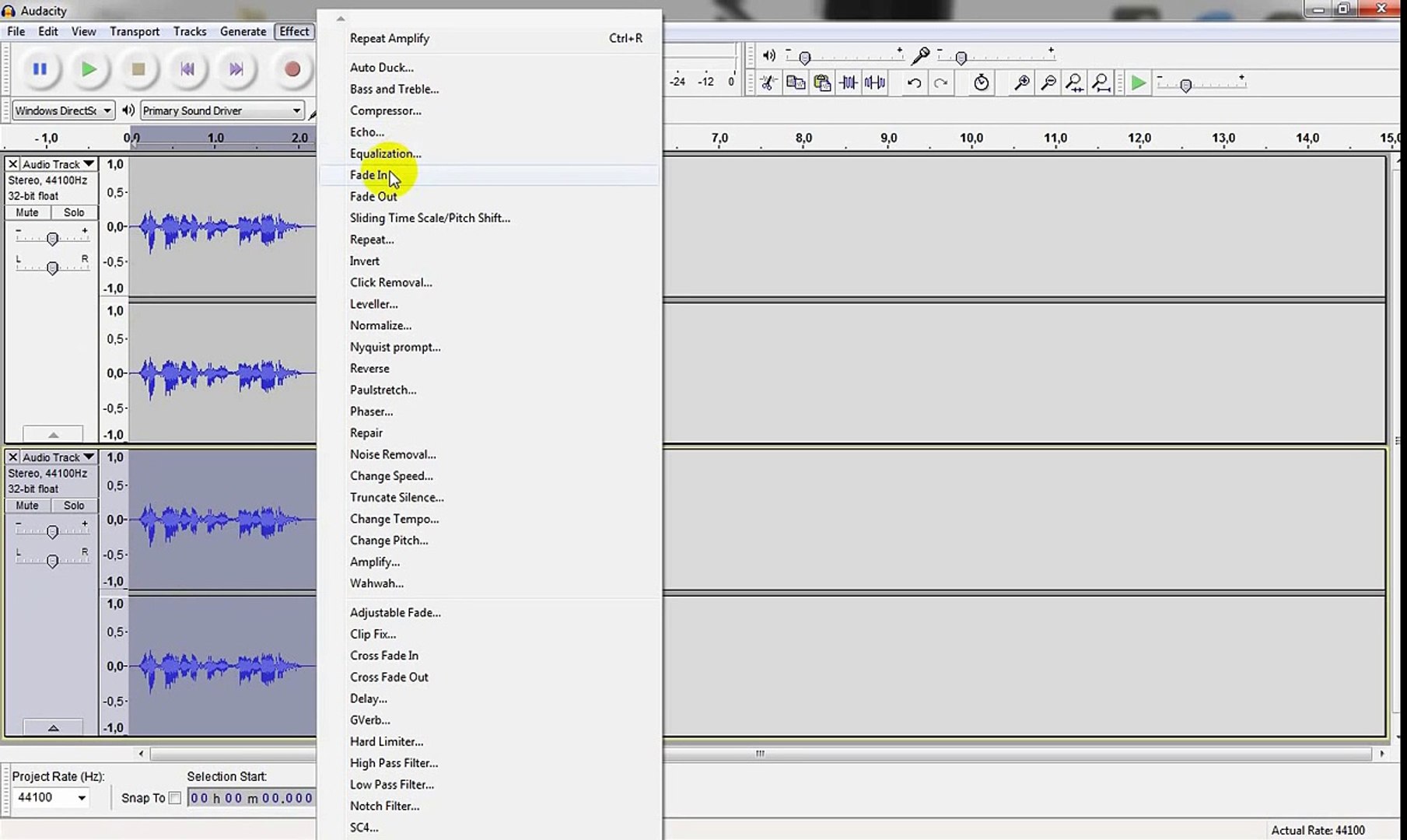The height and width of the screenshot is (840, 1407).
Task: Click the microphone icon of the input volume
Action: [921, 55]
